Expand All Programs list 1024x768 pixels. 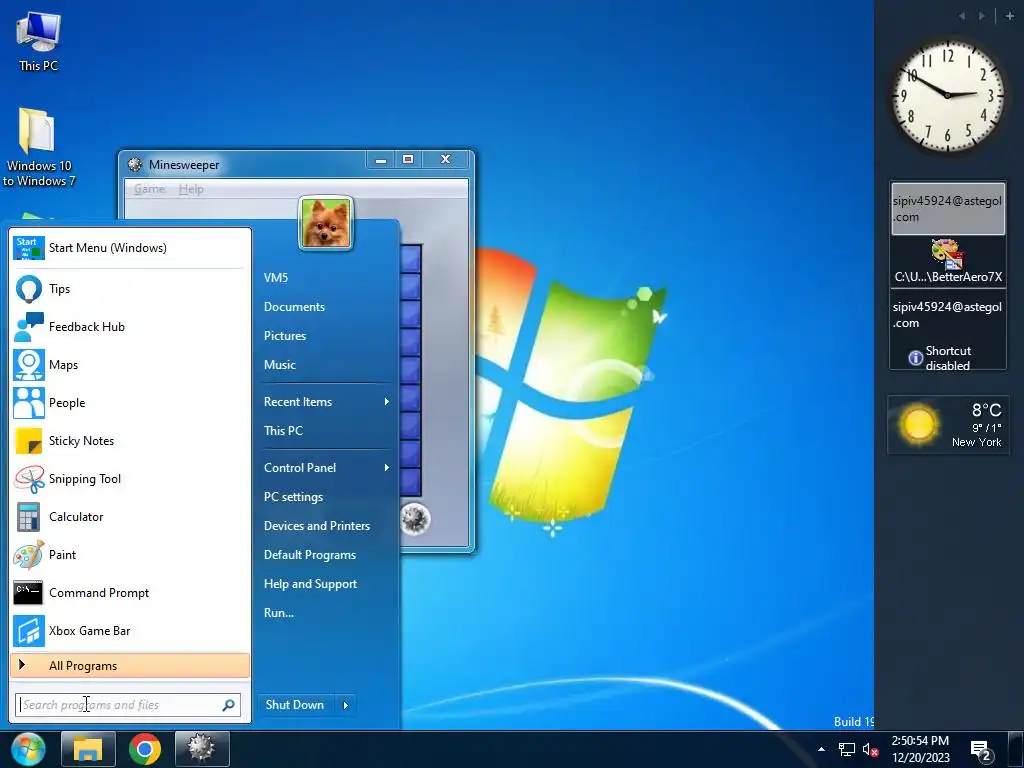[130, 665]
